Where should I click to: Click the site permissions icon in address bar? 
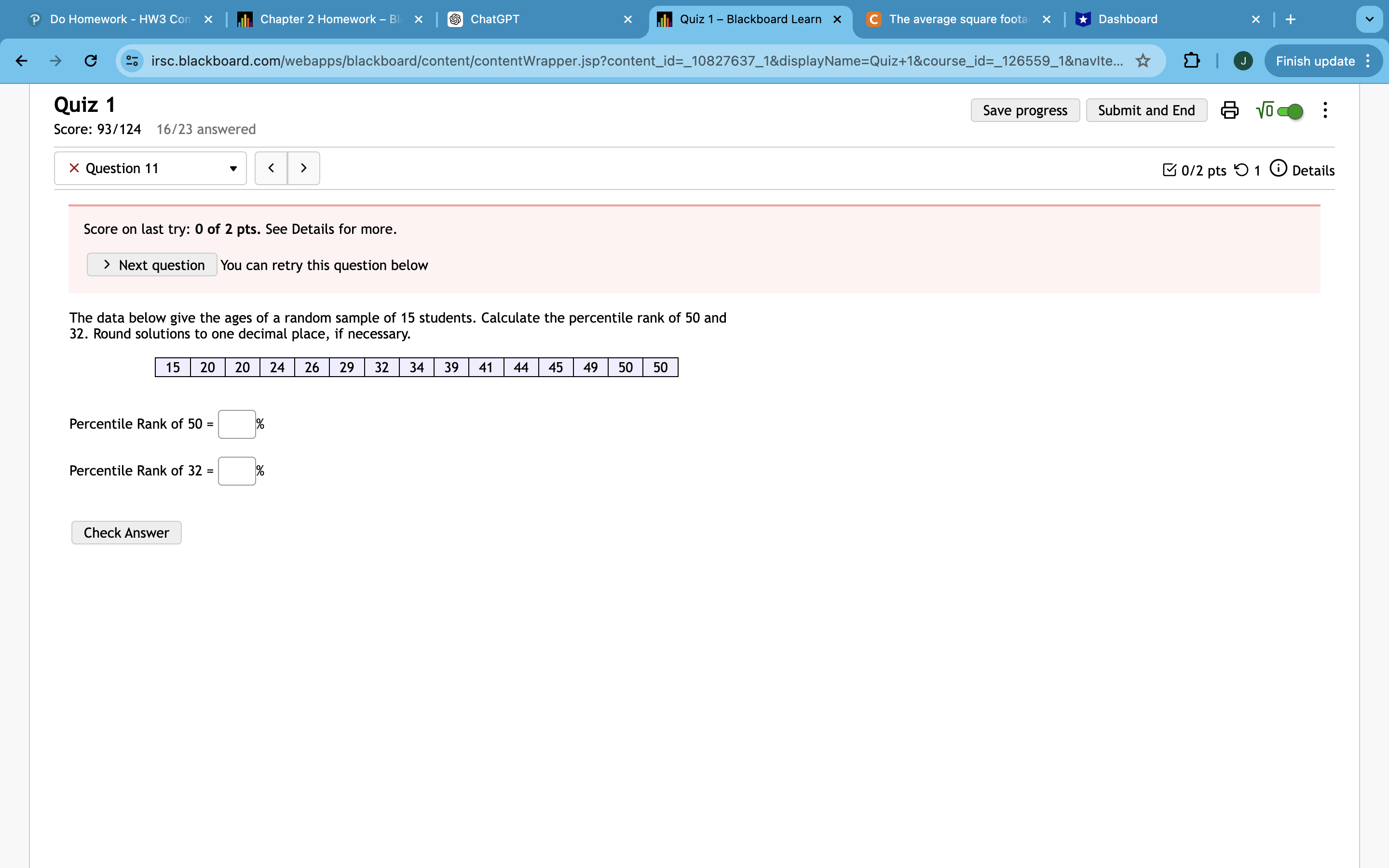(132, 60)
